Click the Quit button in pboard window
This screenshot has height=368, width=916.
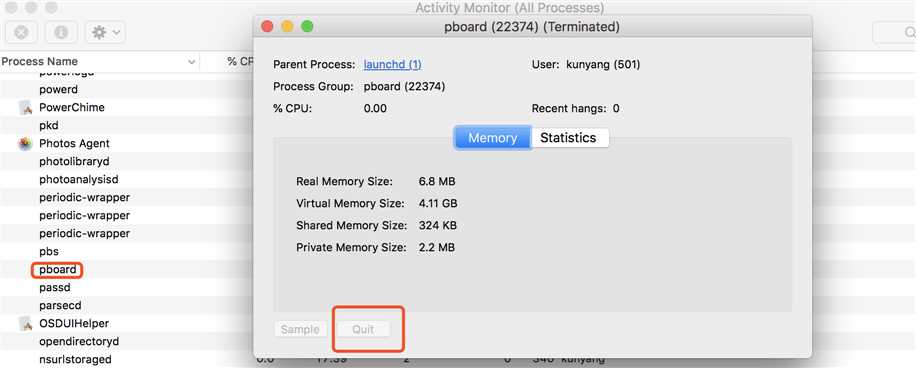363,329
